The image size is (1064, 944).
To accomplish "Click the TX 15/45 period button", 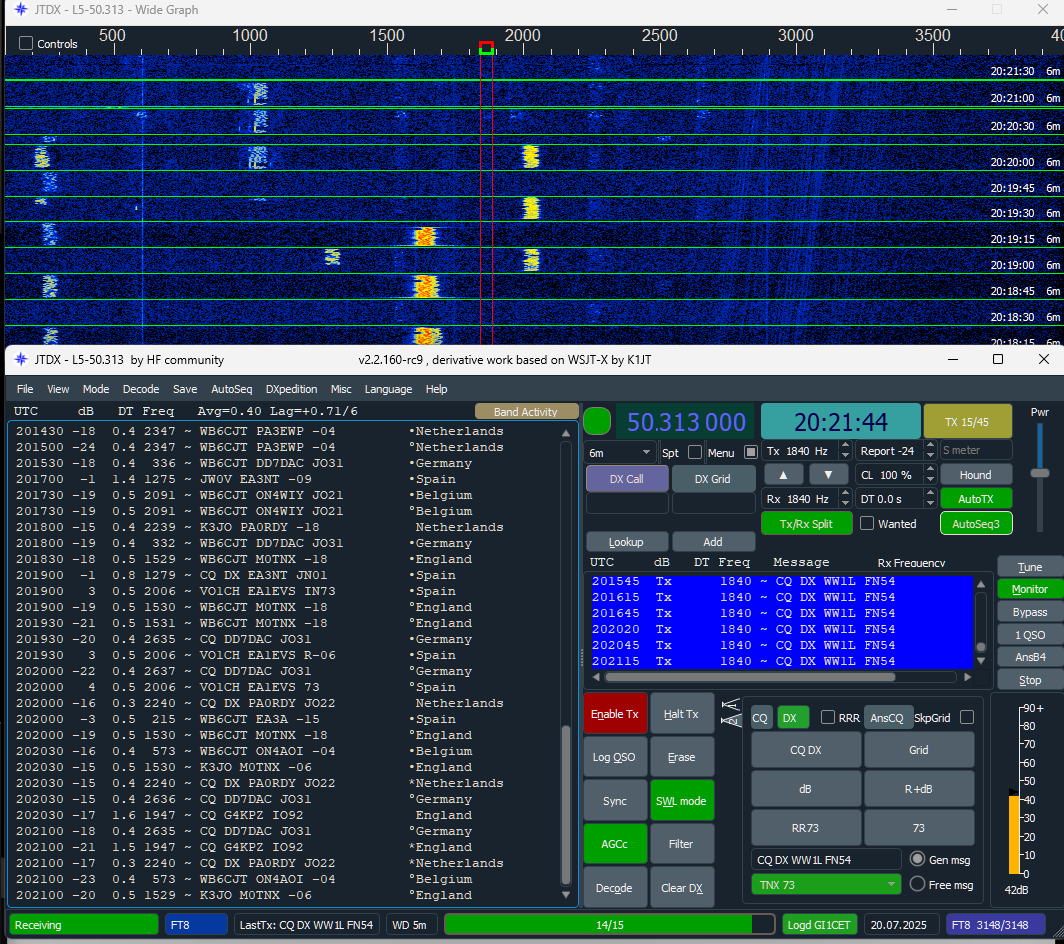I will pyautogui.click(x=967, y=421).
